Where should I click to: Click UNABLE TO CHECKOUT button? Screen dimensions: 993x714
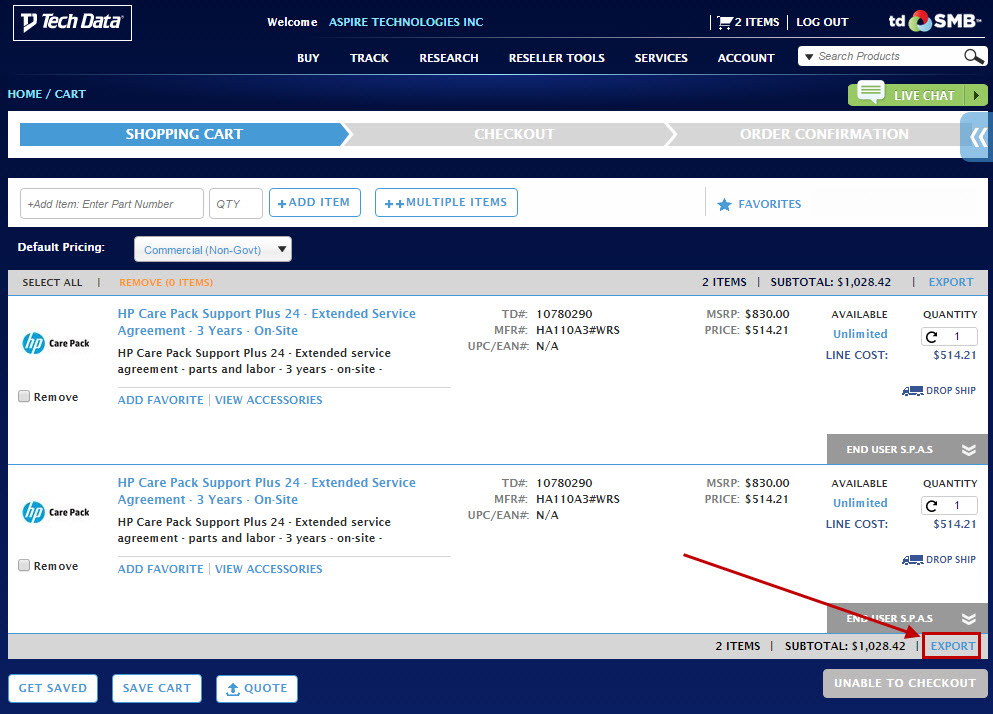[x=904, y=684]
